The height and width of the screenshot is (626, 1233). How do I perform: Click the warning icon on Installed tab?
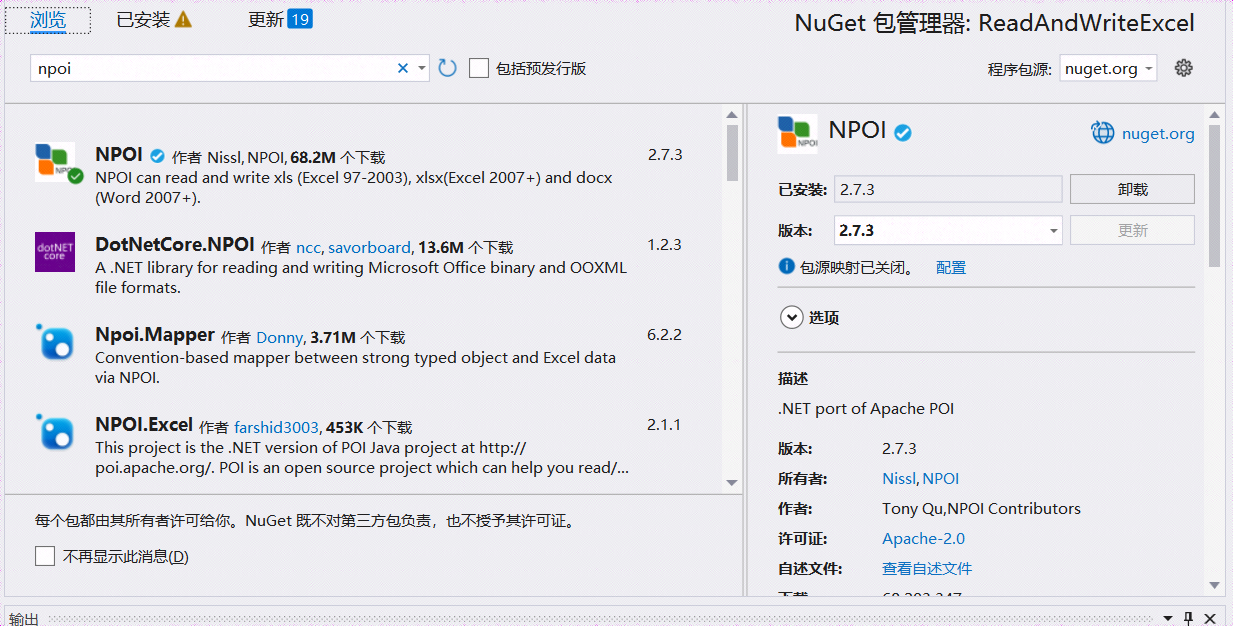(183, 20)
